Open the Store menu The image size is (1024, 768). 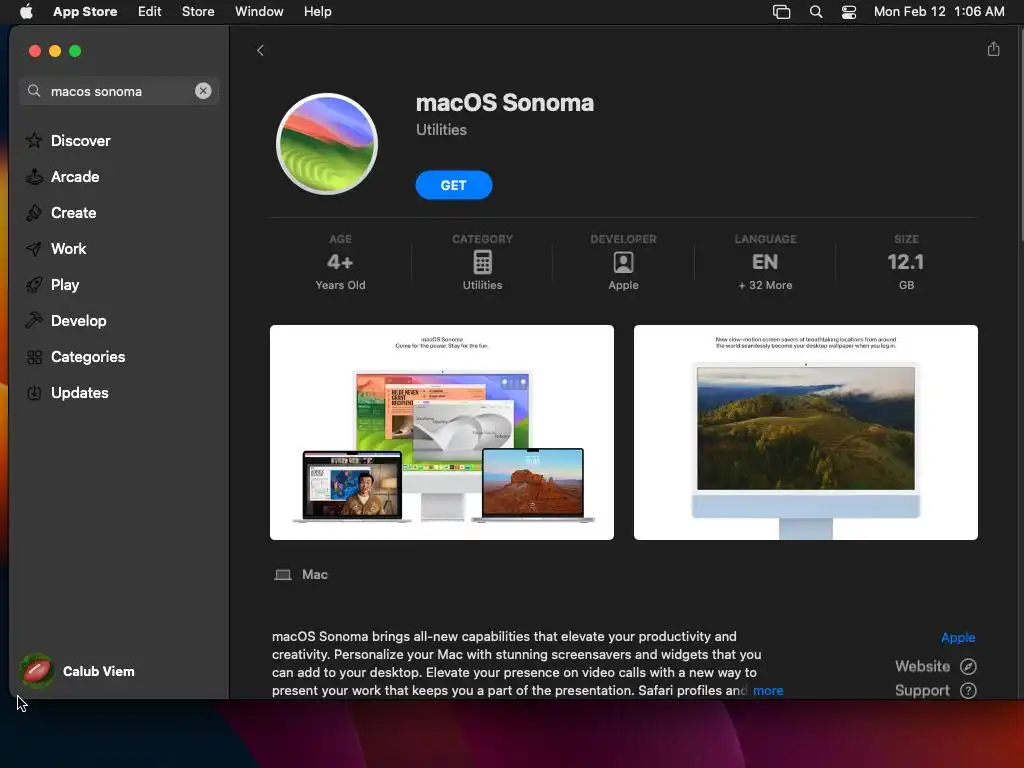click(x=198, y=11)
